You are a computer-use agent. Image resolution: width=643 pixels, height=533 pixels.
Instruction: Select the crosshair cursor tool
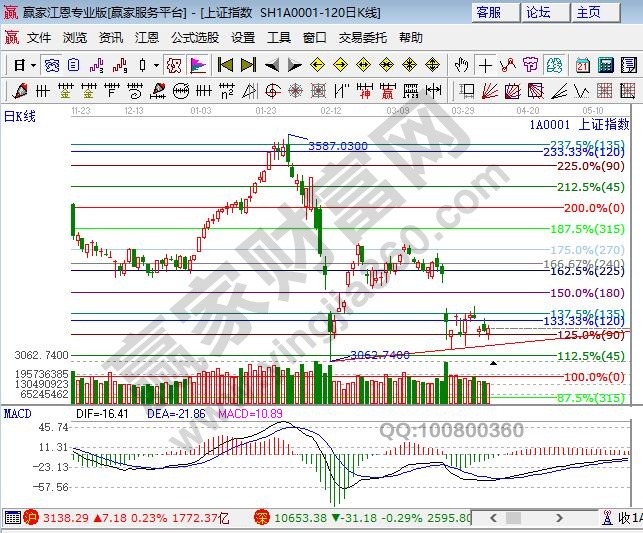486,65
